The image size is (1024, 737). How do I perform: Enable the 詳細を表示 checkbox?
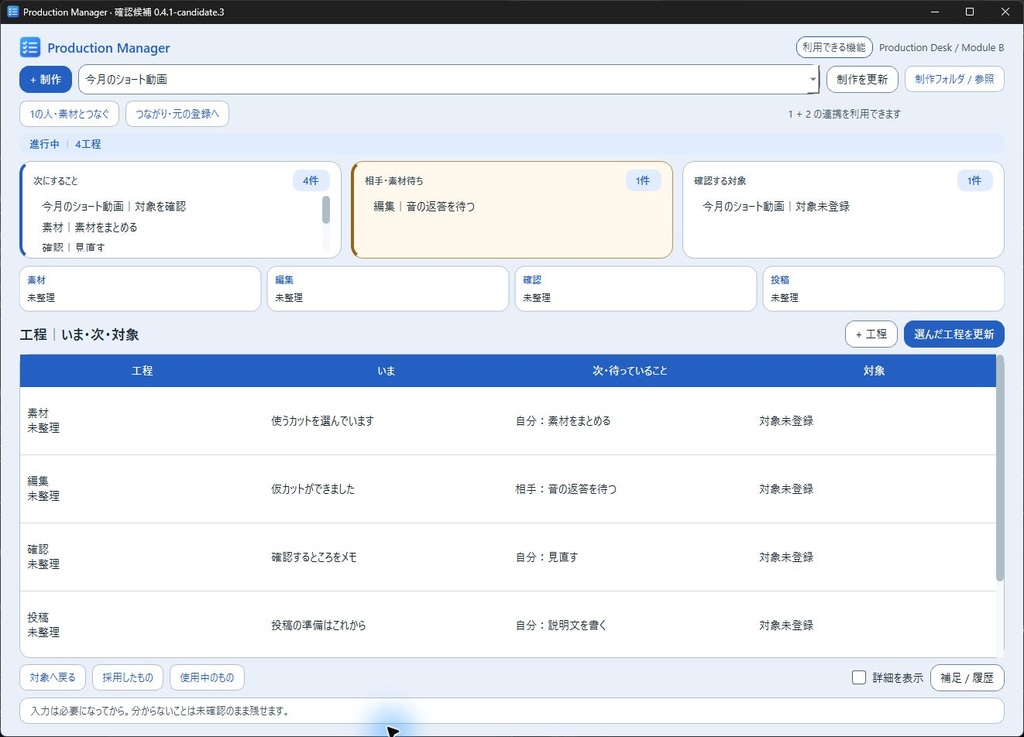[x=859, y=678]
